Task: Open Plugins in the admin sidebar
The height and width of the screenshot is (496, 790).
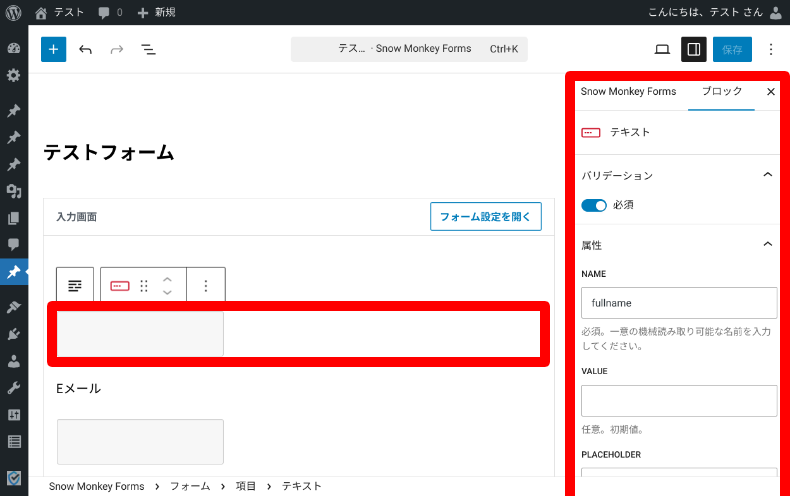Action: [14, 334]
